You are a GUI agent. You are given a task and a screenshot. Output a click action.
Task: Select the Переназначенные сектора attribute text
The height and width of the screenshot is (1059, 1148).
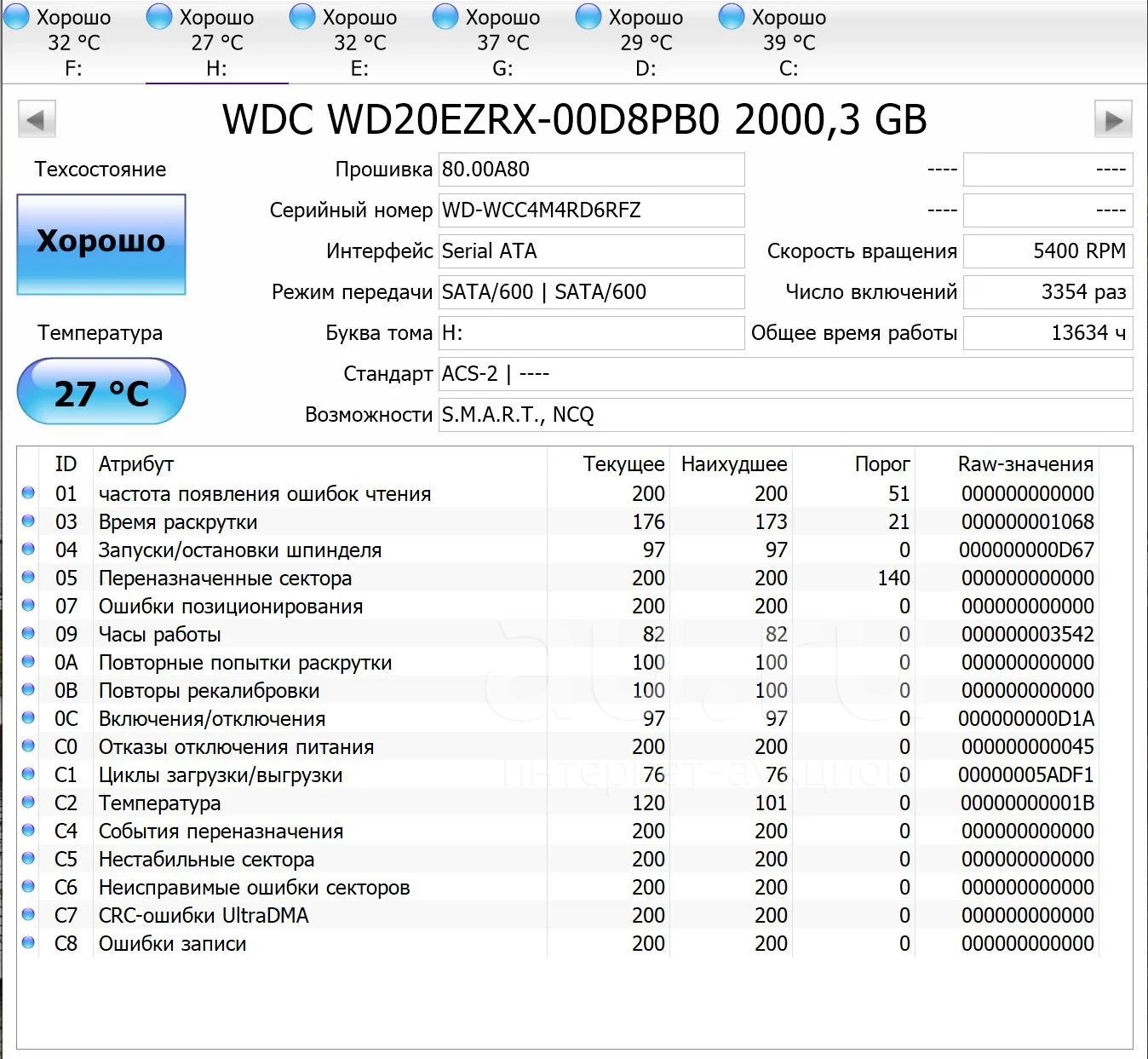click(x=225, y=578)
